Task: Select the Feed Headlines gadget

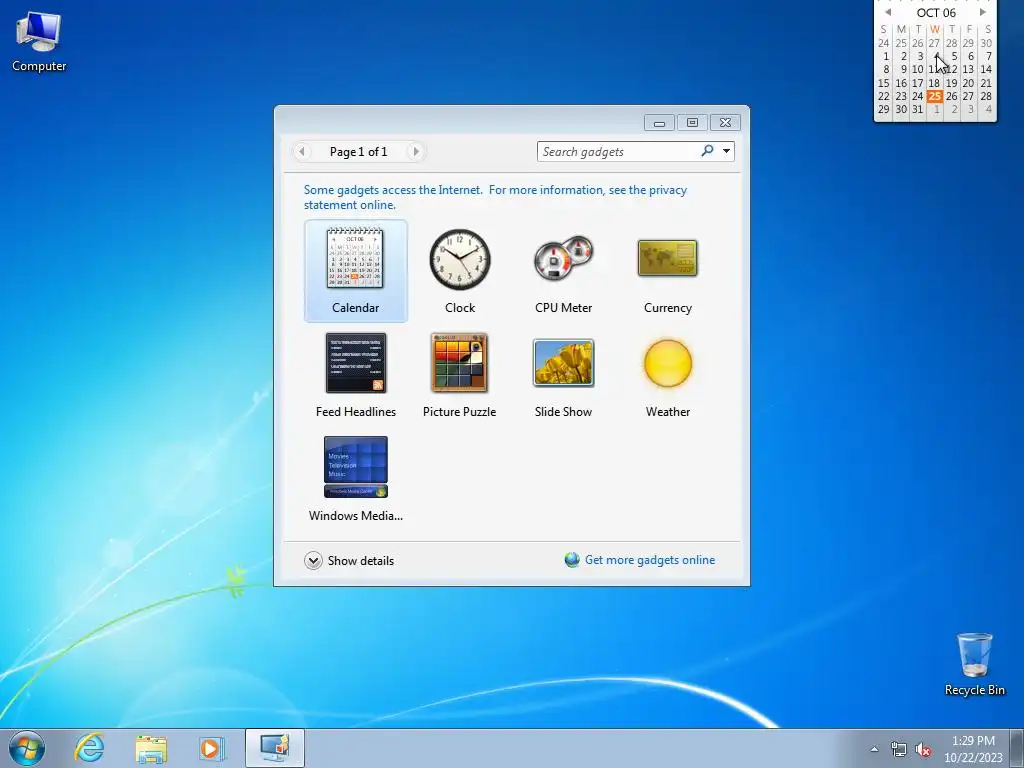Action: click(355, 375)
